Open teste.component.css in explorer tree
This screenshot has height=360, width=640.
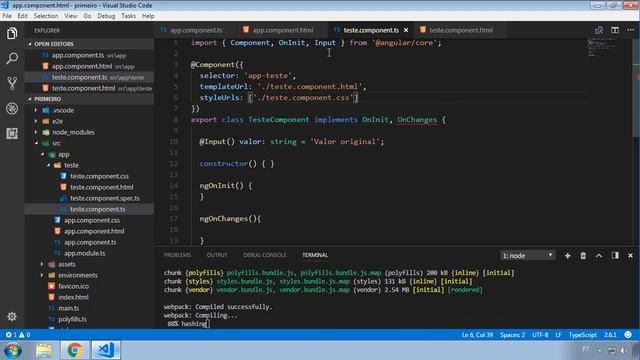[x=99, y=176]
